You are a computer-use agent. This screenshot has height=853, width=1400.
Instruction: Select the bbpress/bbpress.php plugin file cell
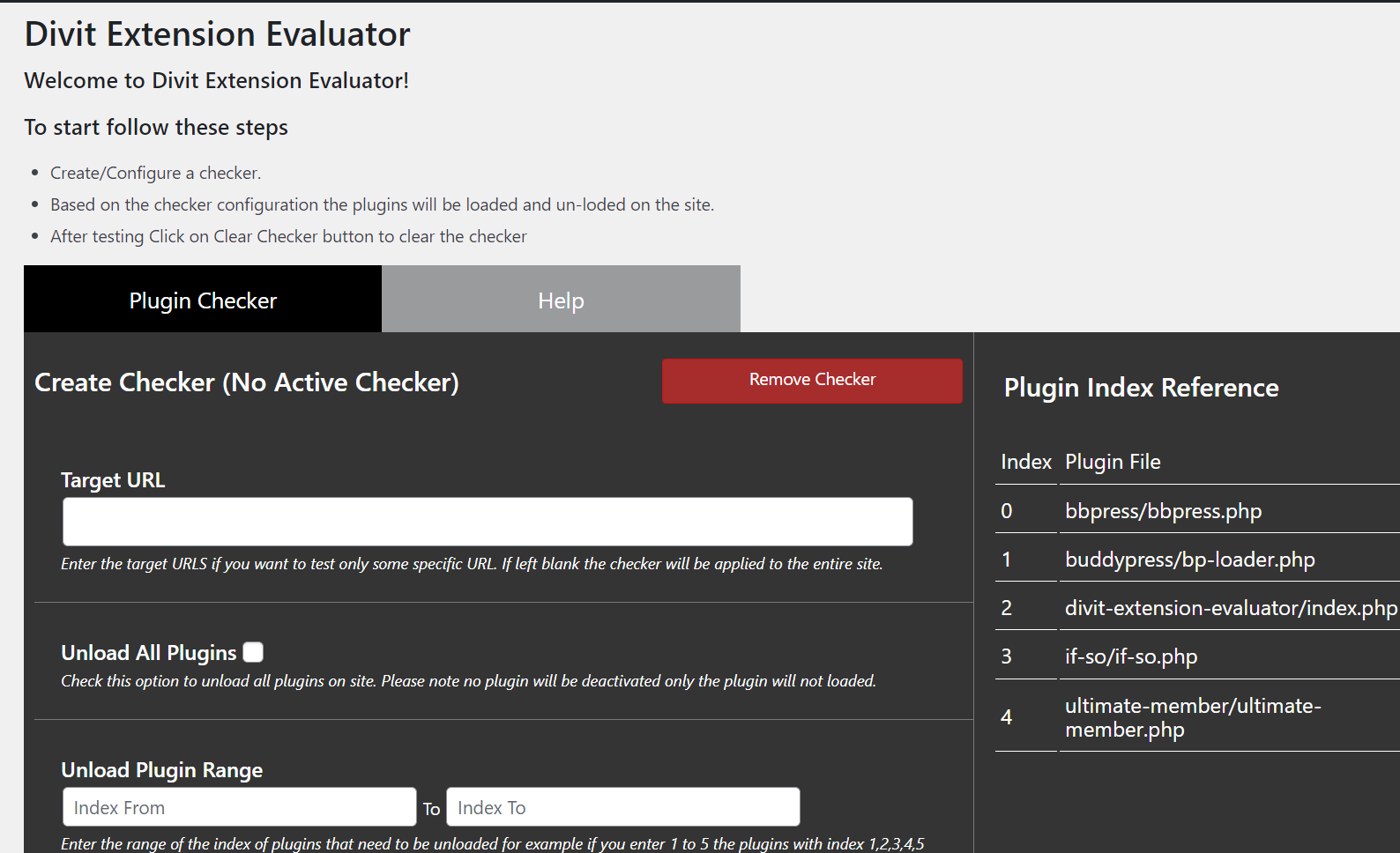(1229, 511)
